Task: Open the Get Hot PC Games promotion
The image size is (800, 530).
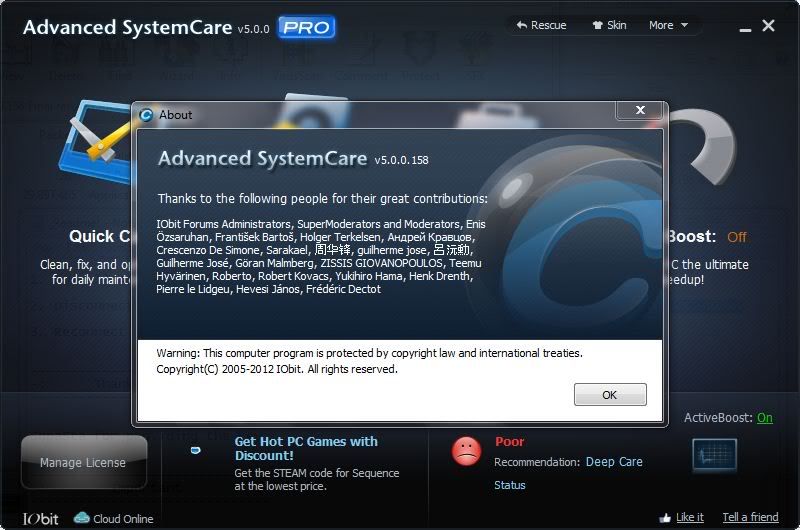Action: (306, 448)
